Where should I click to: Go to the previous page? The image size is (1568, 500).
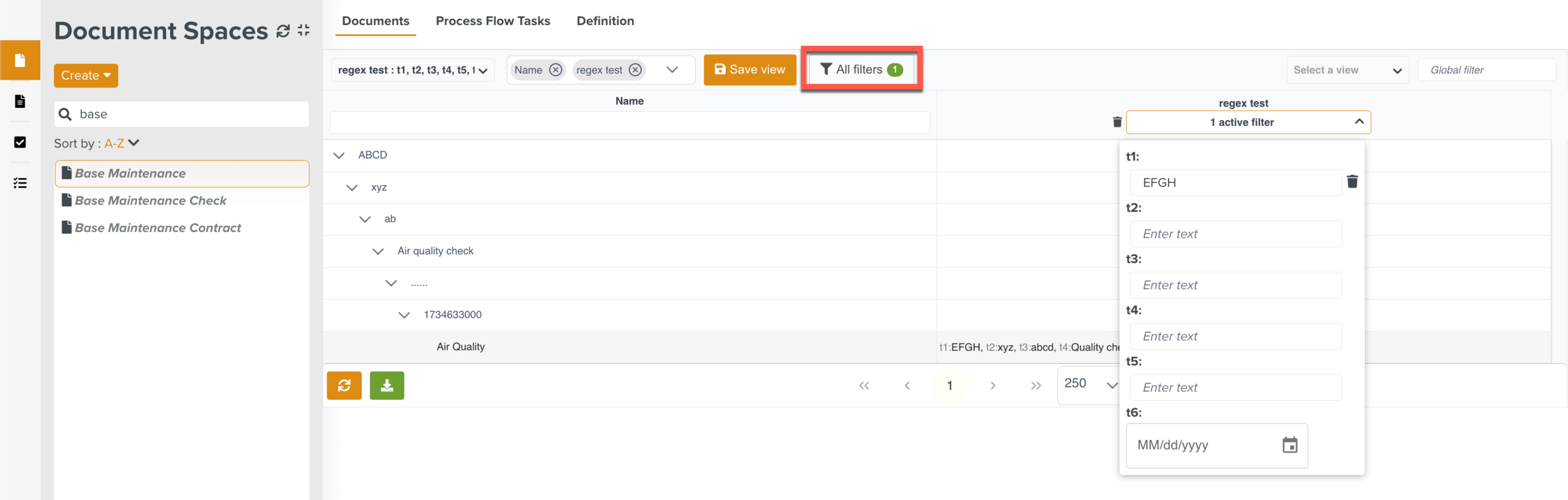pyautogui.click(x=907, y=386)
